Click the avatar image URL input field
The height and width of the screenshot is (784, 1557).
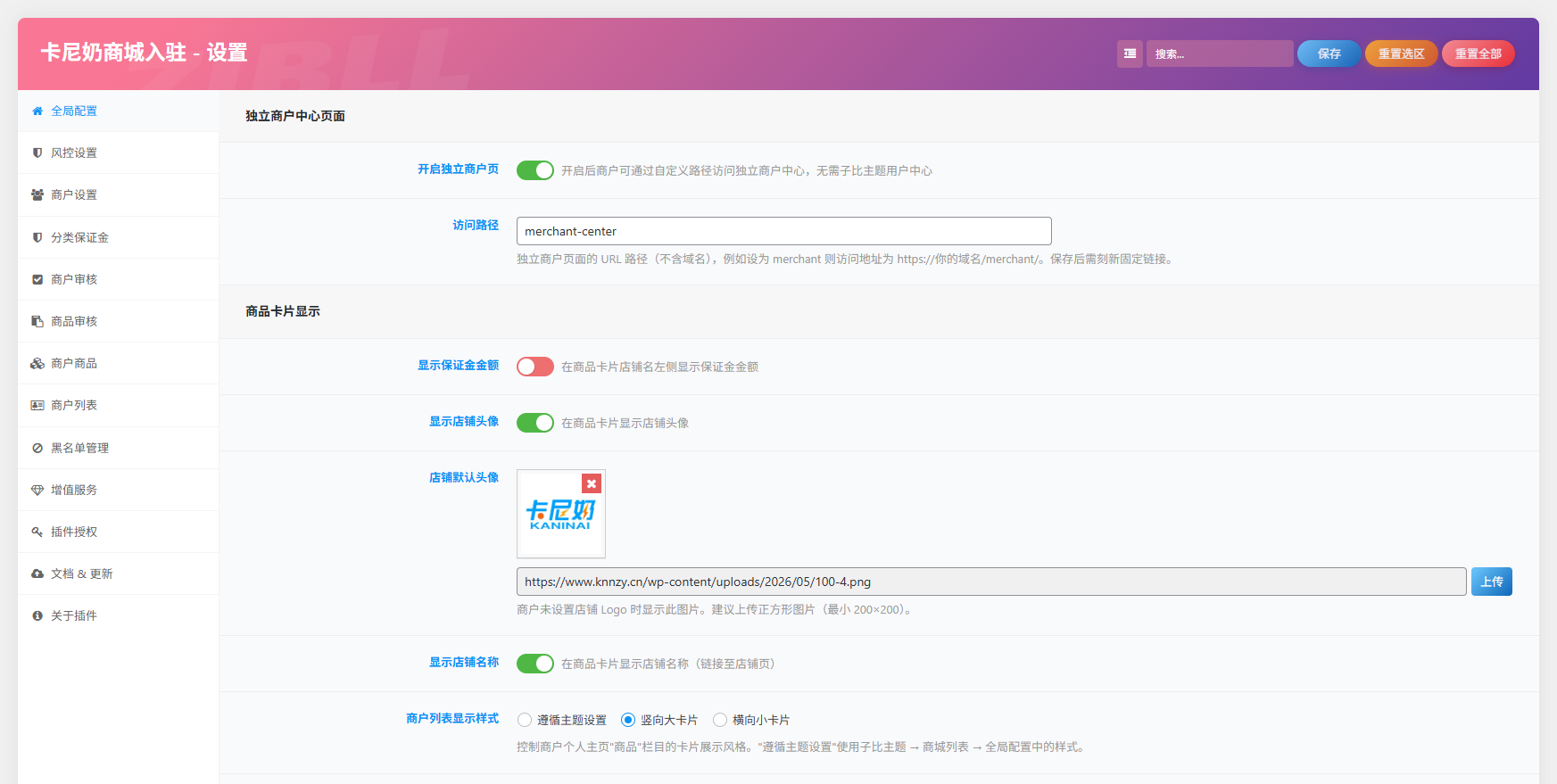(x=991, y=582)
